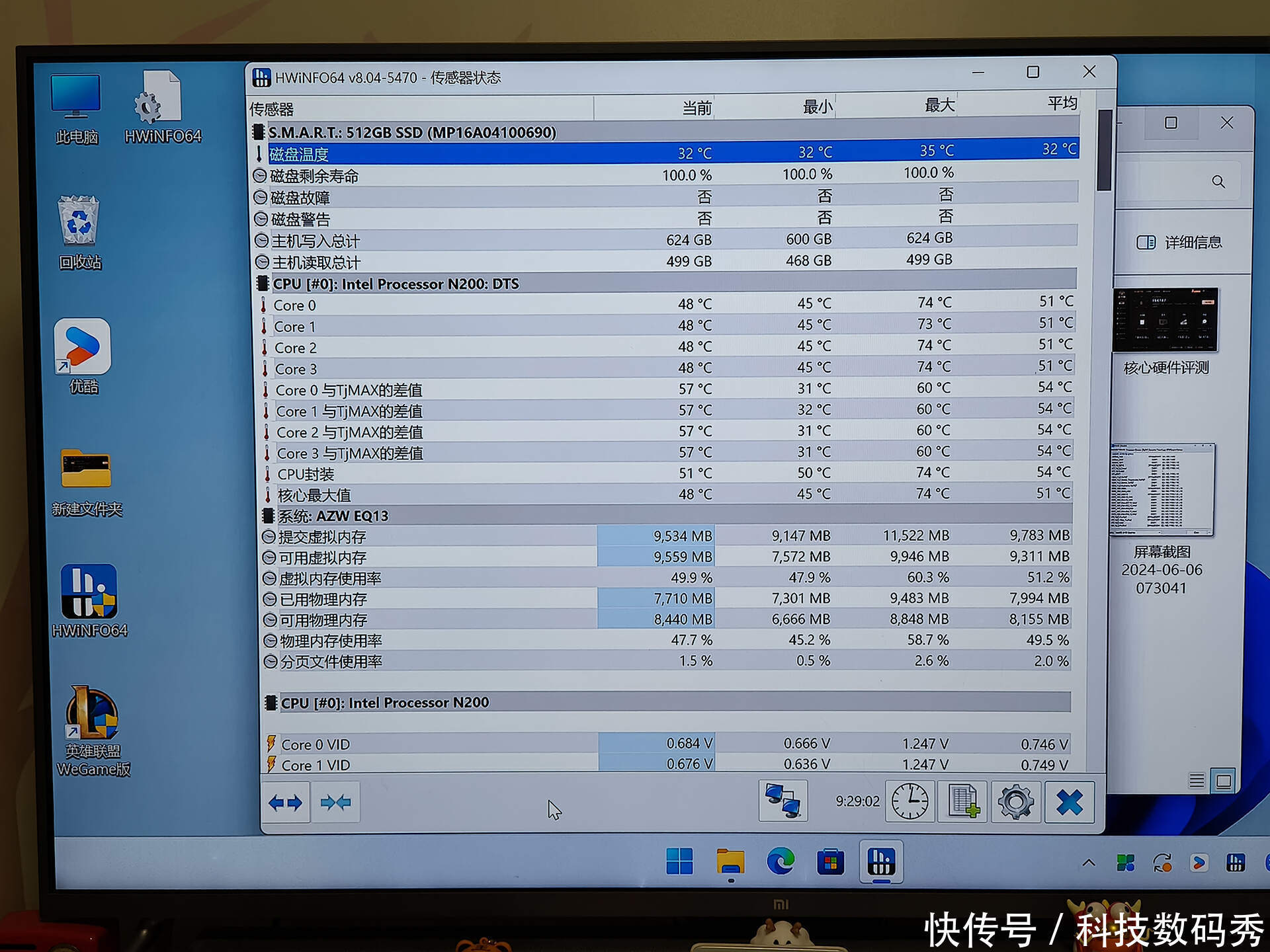Click the expand columns arrows button

(285, 803)
